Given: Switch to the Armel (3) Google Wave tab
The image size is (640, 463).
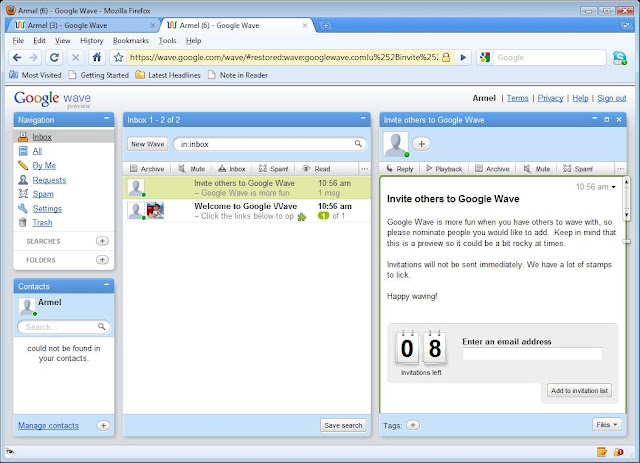Looking at the screenshot, I should point(84,25).
